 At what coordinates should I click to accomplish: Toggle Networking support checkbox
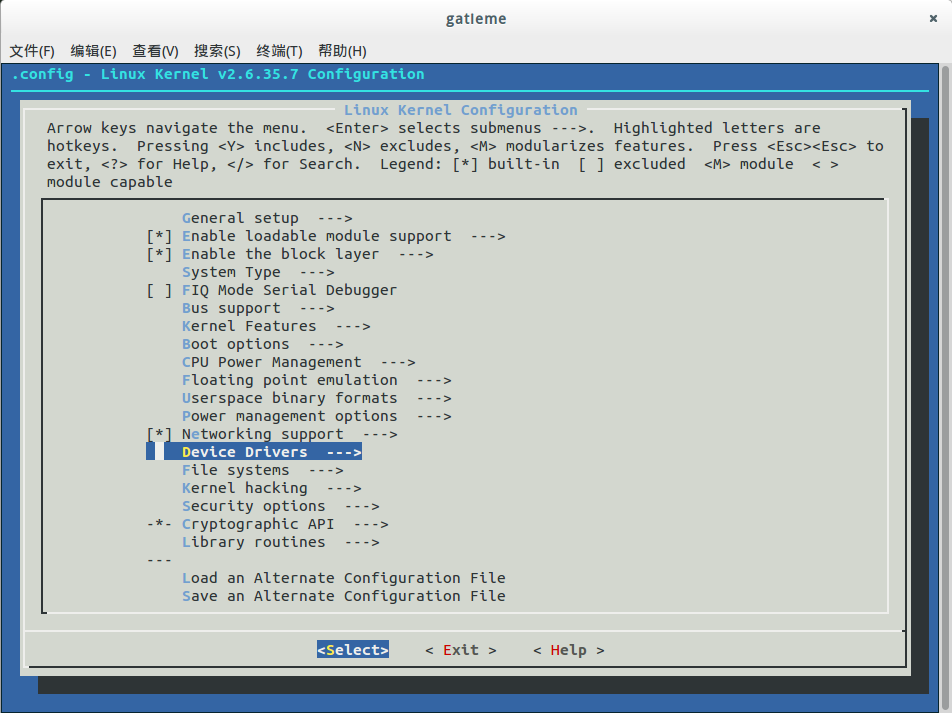(x=159, y=434)
